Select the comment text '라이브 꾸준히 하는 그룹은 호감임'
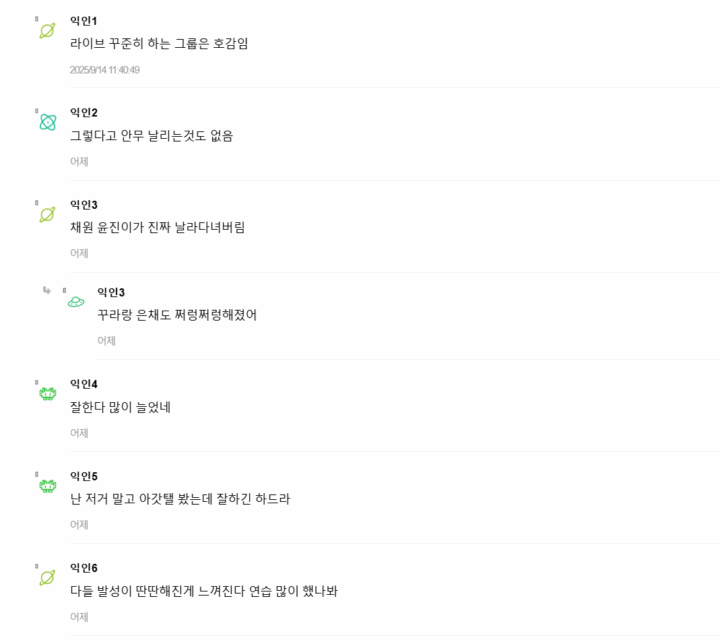The height and width of the screenshot is (640, 720). pyautogui.click(x=159, y=44)
